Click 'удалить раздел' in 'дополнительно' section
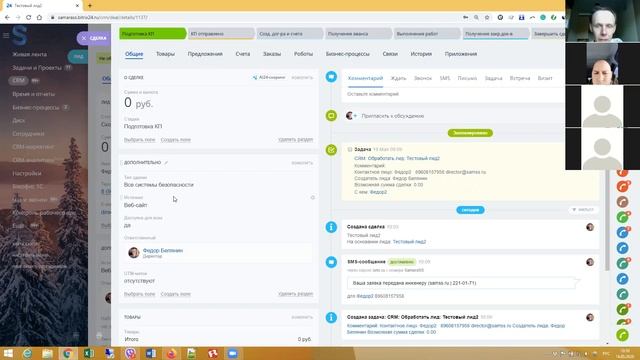 click(296, 294)
